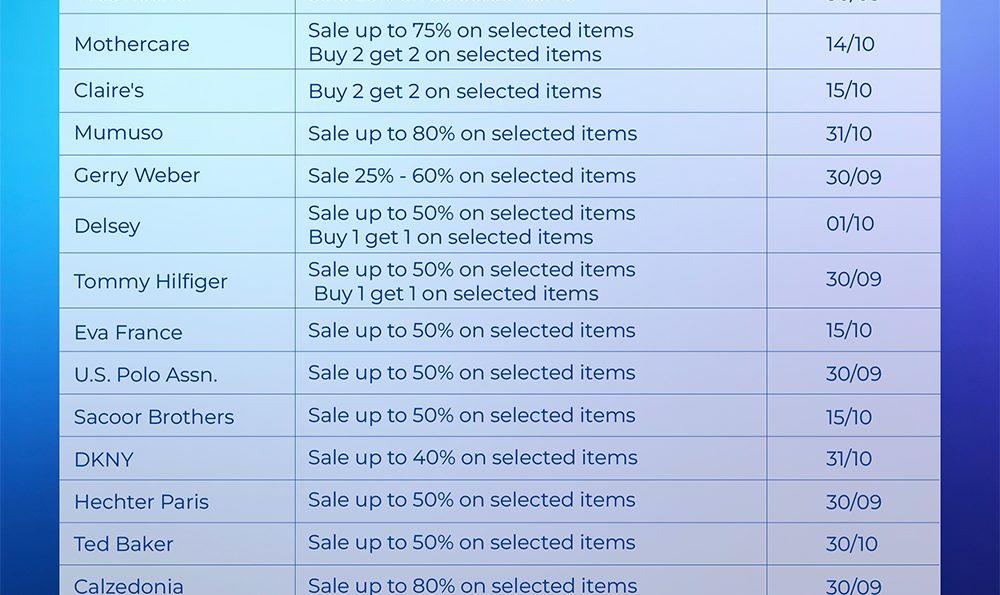This screenshot has width=1000, height=595.
Task: Select Ted Baker's 30/10 end date
Action: (852, 544)
